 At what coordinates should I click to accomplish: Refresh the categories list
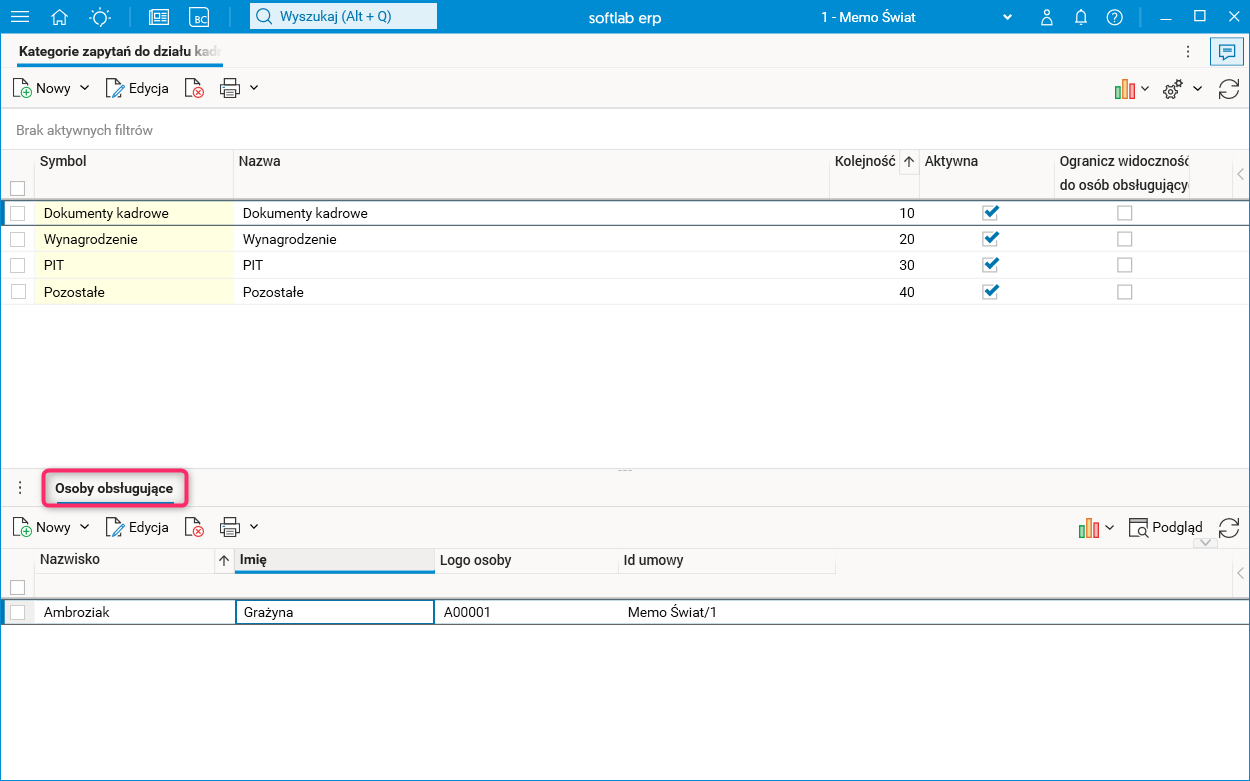1229,89
